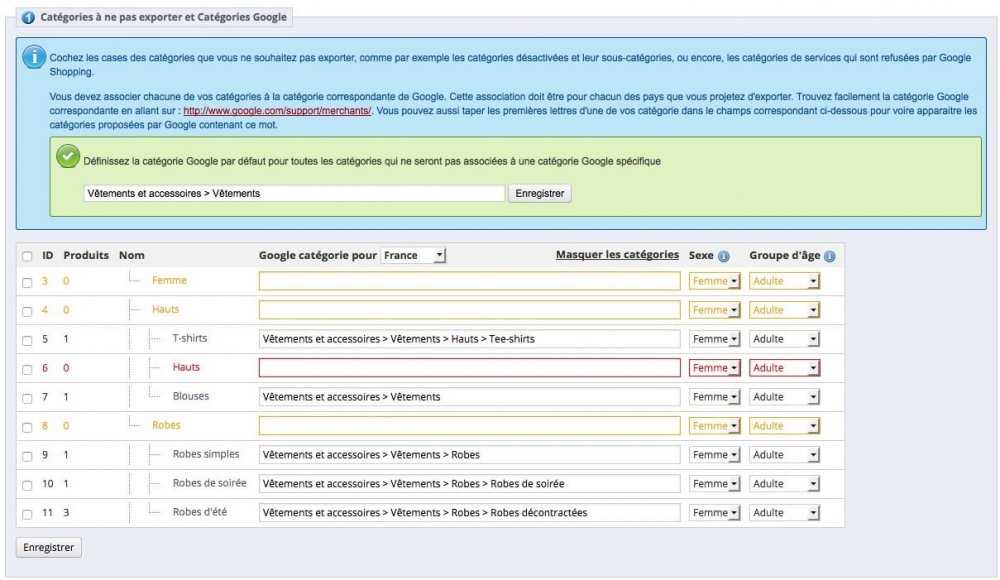Click Masquer les catégories link
The height and width of the screenshot is (580, 1000).
pos(617,255)
